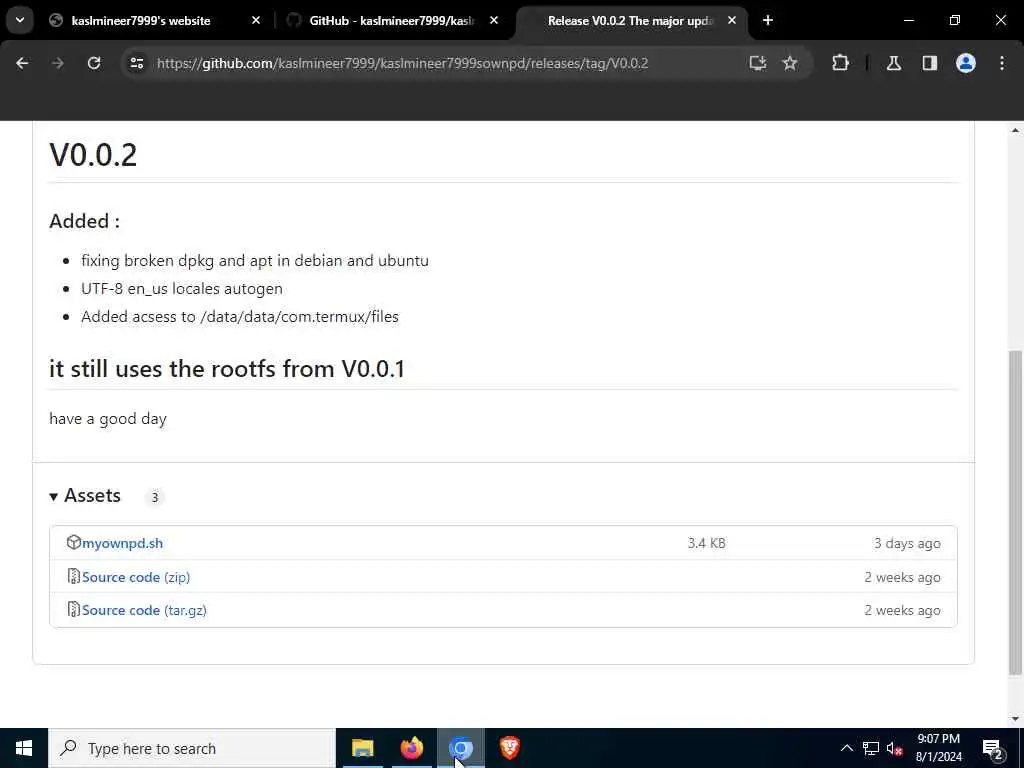The width and height of the screenshot is (1024, 768).
Task: Click the page vertical scrollbar thumb
Action: 1015,513
